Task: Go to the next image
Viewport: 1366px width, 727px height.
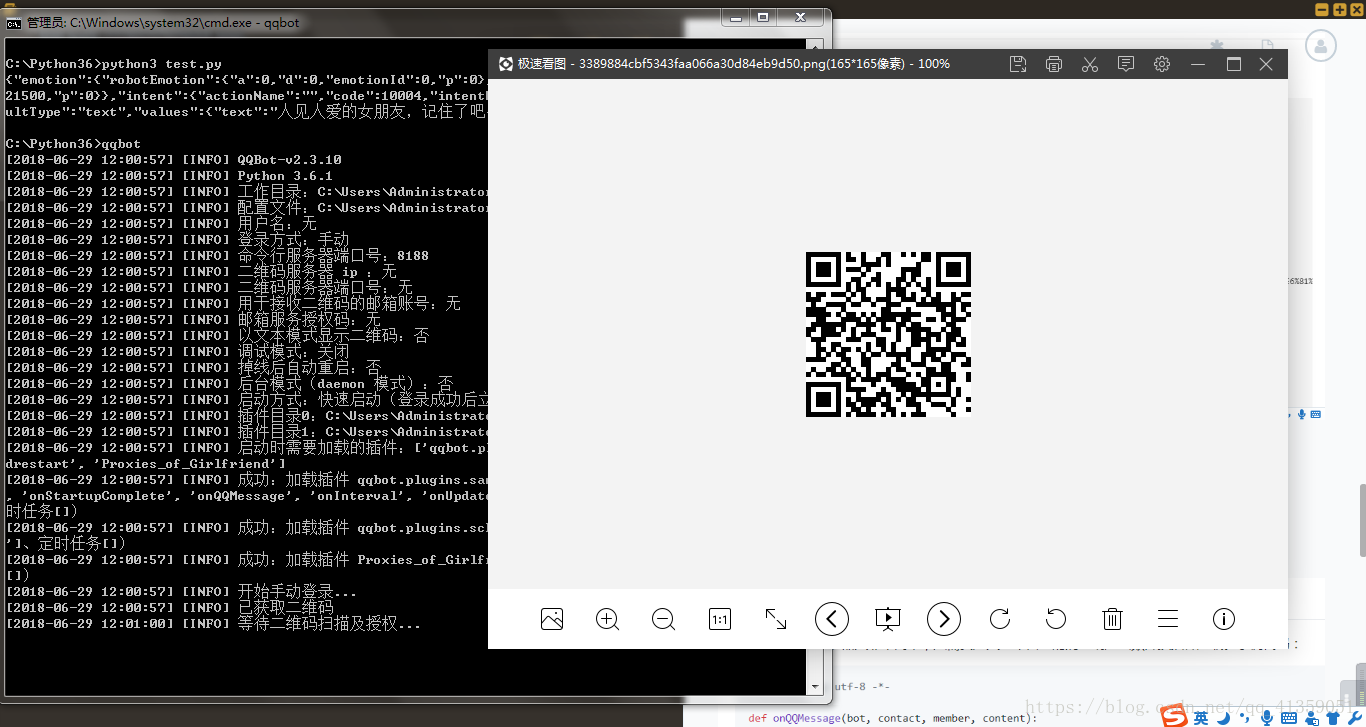Action: coord(944,619)
